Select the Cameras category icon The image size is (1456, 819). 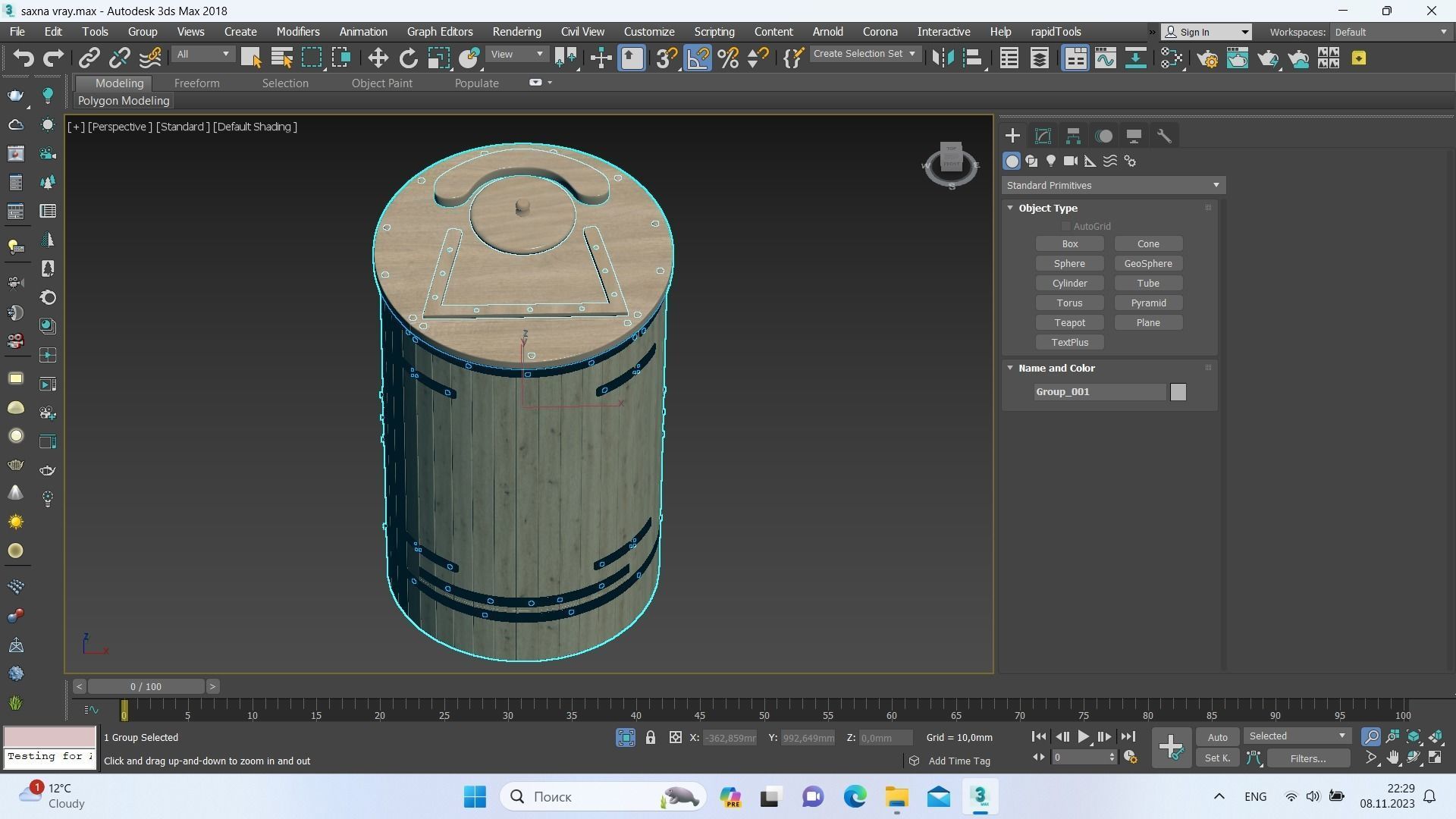1071,161
